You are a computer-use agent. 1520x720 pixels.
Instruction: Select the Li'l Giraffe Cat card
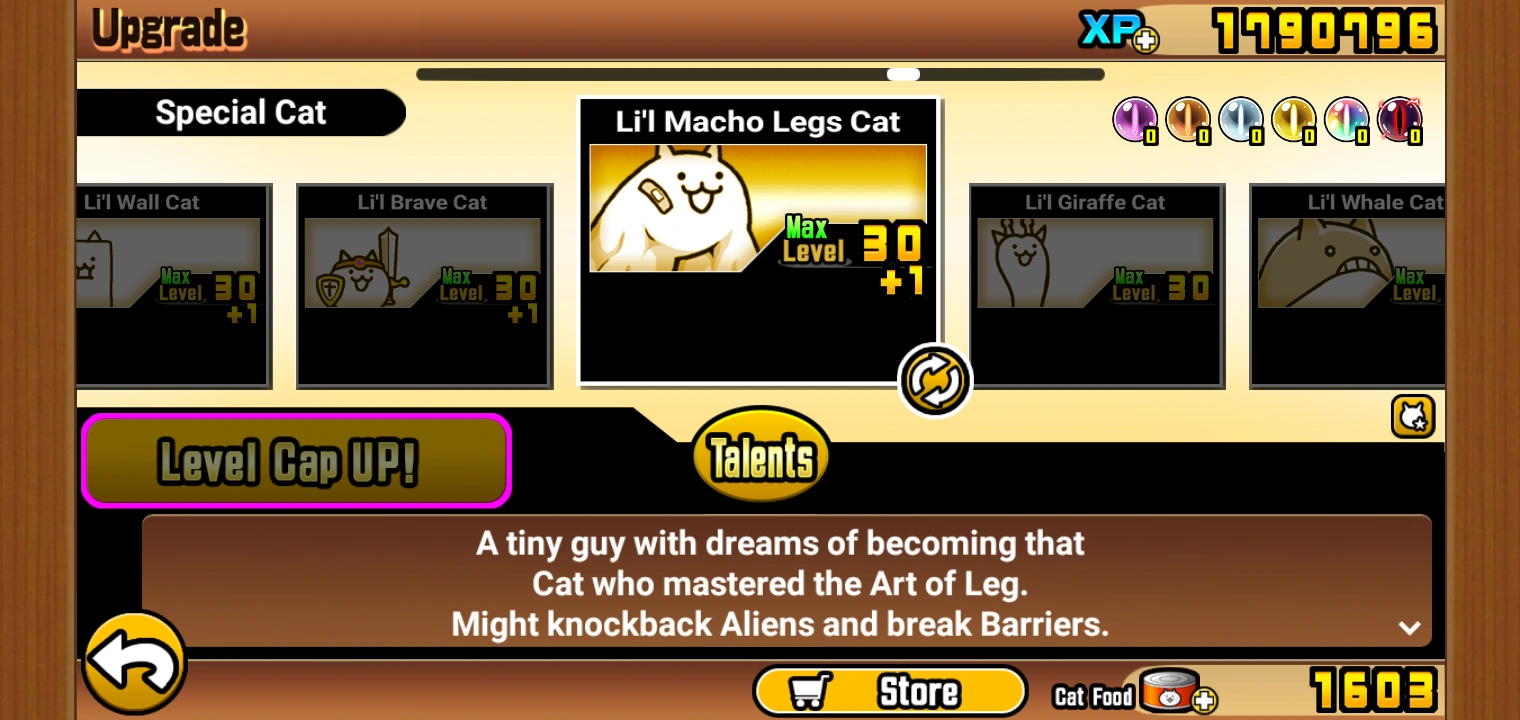[x=1096, y=286]
